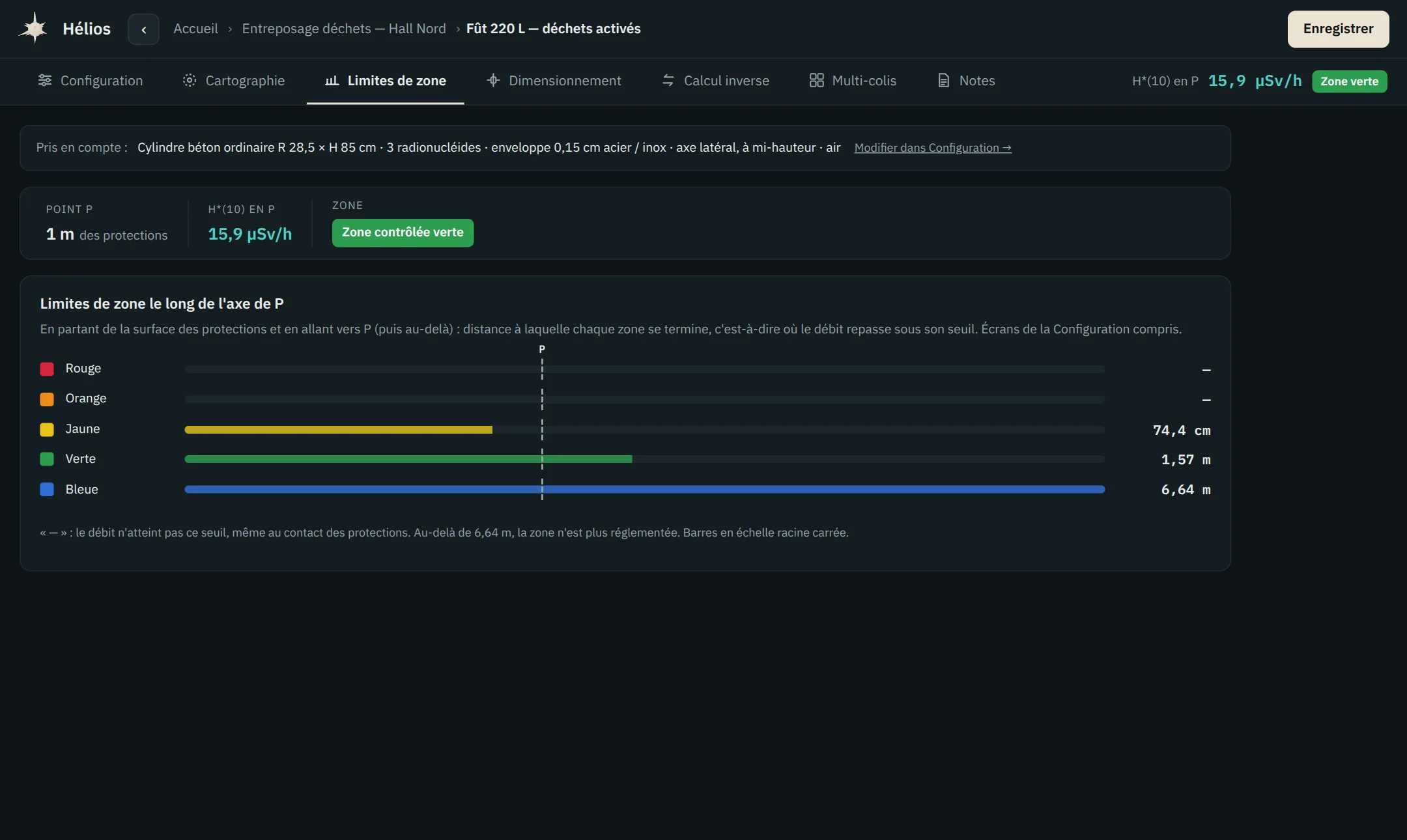Click the Zone contrôlée verte badge
The image size is (1407, 840).
[x=403, y=232]
